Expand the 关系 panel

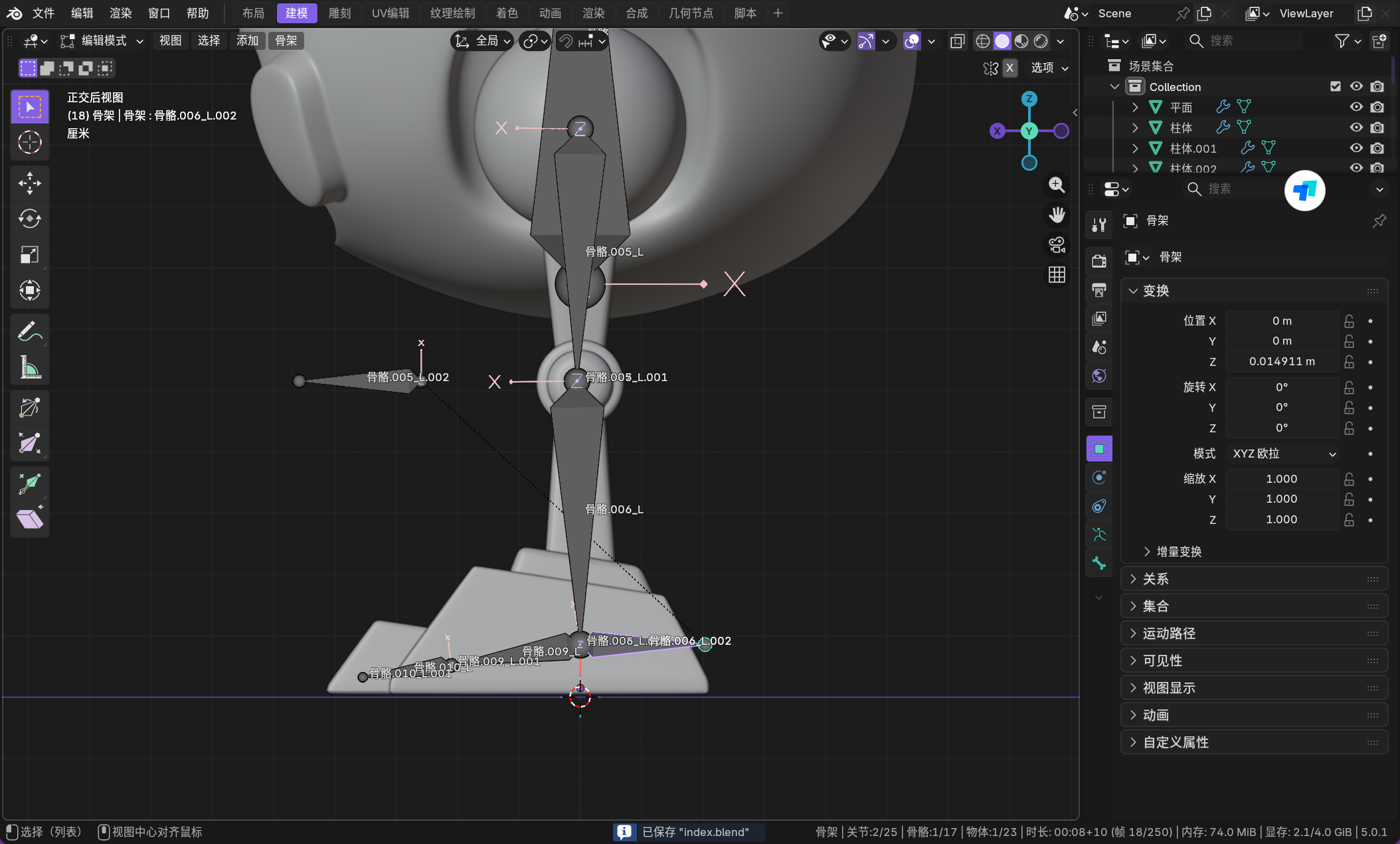coord(1156,579)
